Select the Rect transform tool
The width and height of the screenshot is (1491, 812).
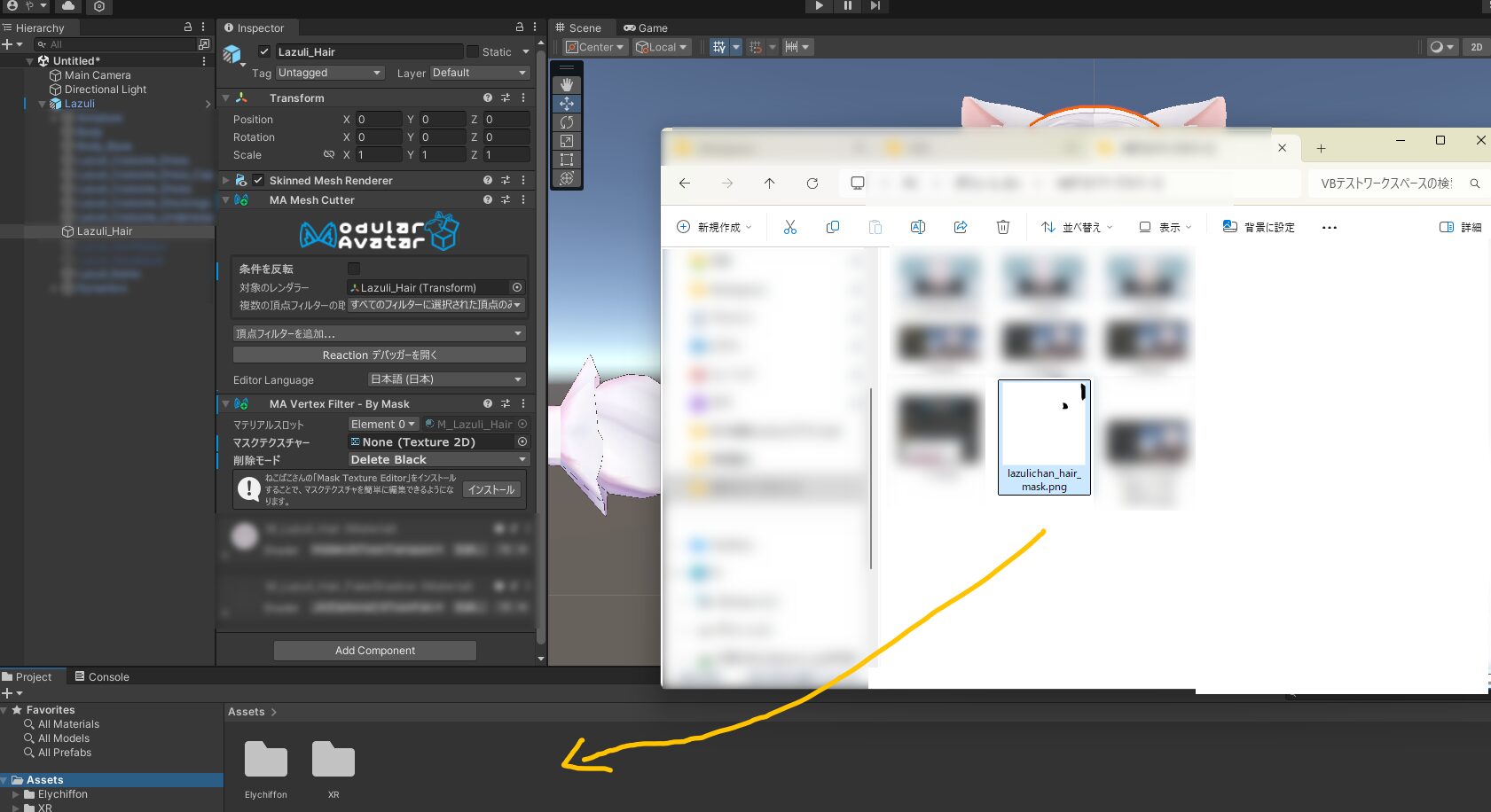(x=567, y=160)
